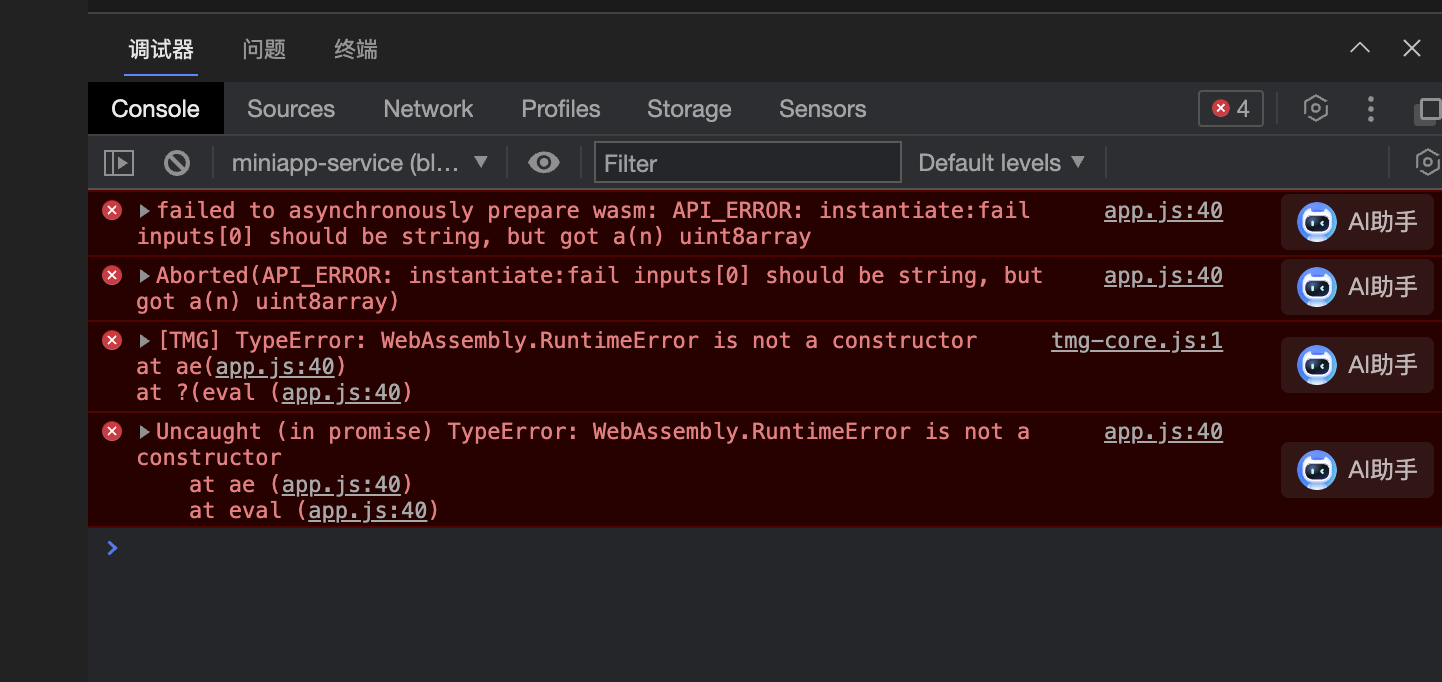Click the console prompt input line

(x=700, y=548)
